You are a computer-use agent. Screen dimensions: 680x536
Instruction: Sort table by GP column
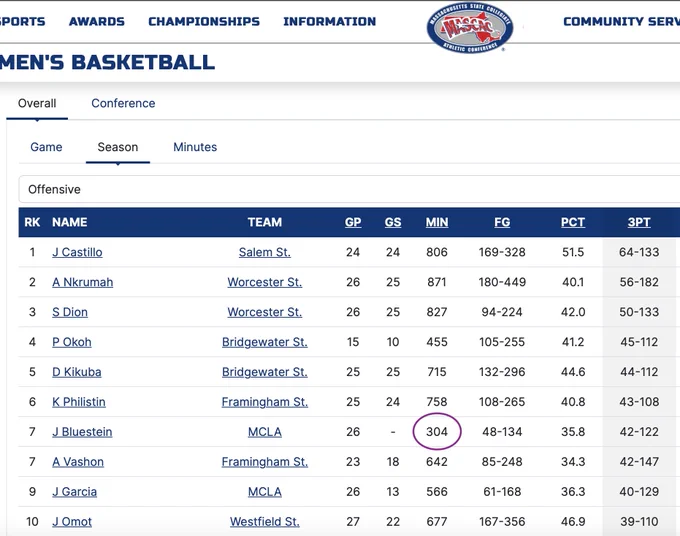point(353,222)
